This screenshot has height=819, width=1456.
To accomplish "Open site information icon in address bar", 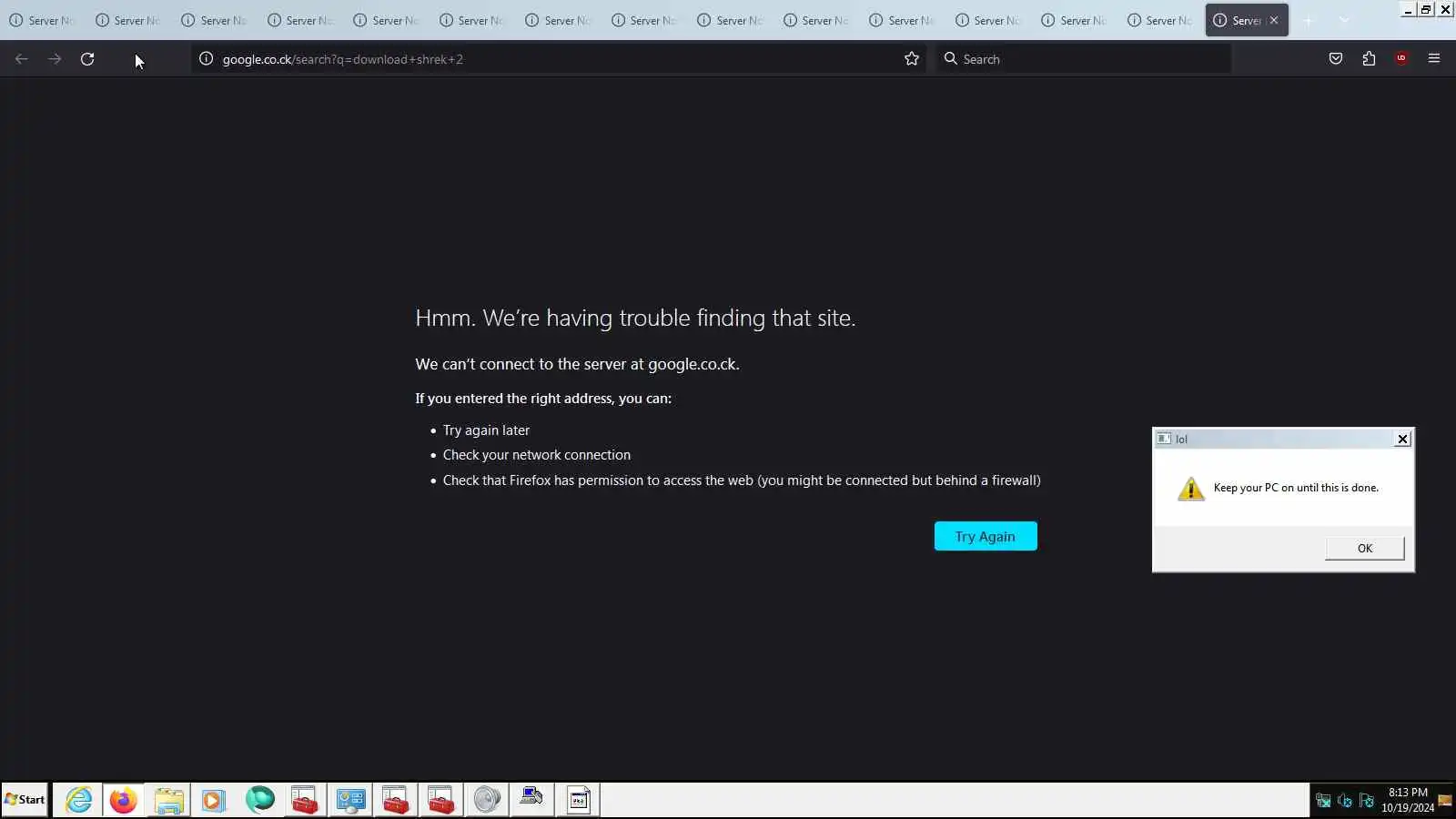I will coord(207,59).
